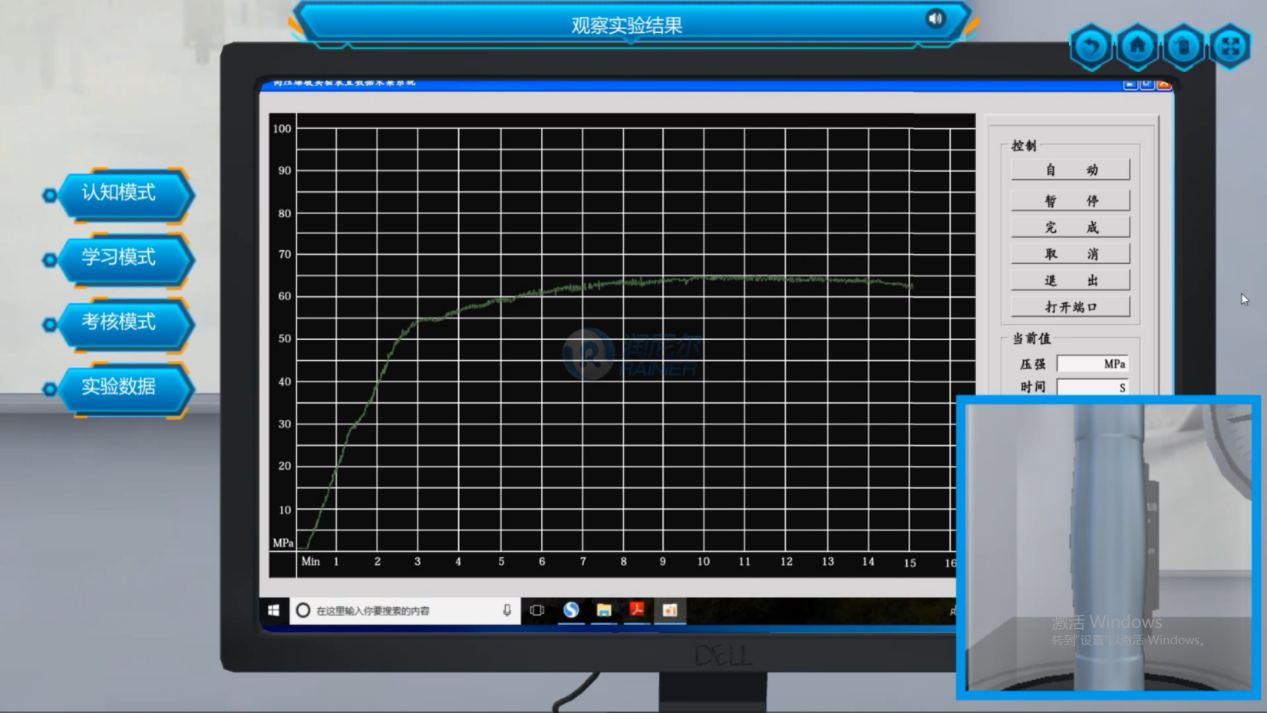The width and height of the screenshot is (1267, 713).
Task: Click the 打开端口 button
Action: click(1070, 307)
